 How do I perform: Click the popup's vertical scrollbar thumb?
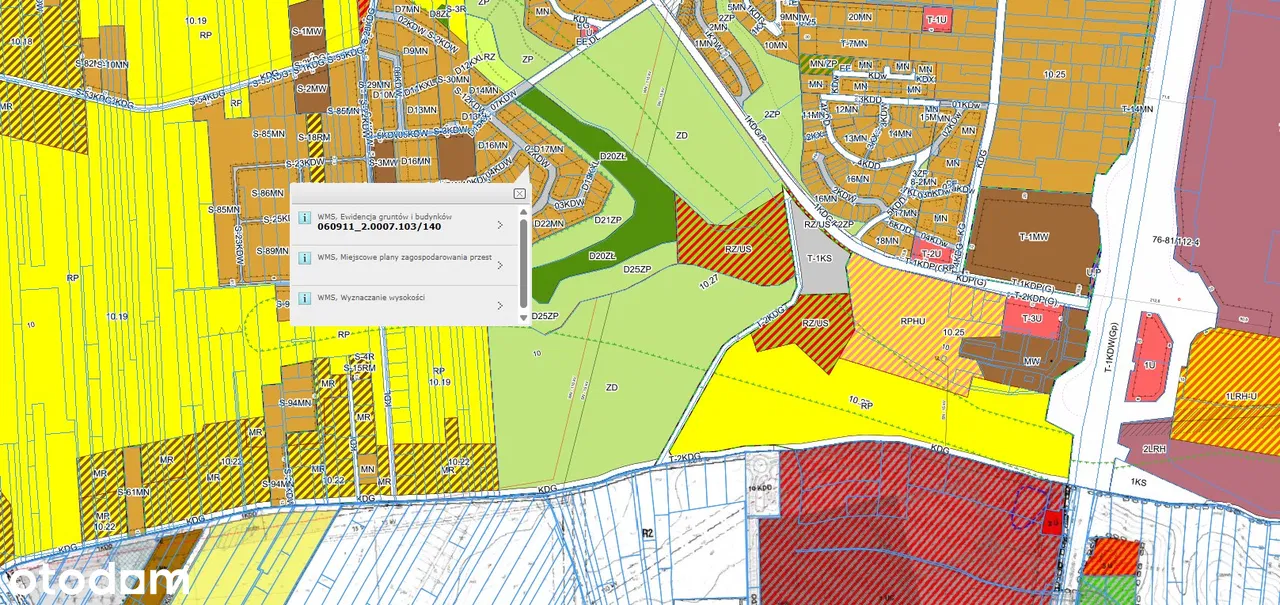click(522, 262)
